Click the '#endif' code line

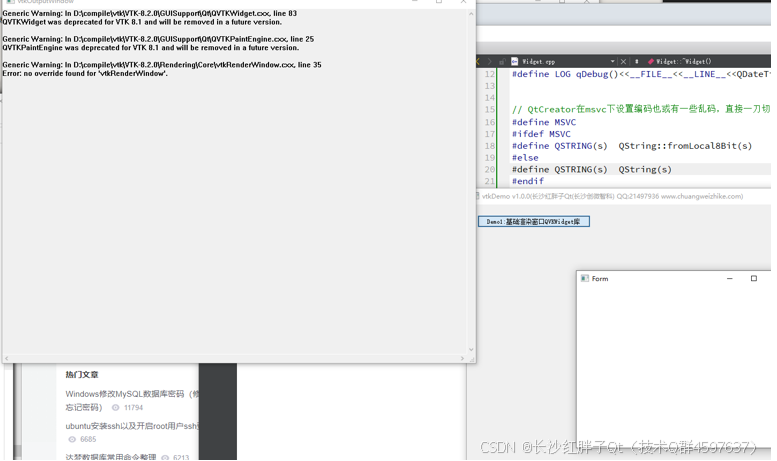[x=527, y=181]
